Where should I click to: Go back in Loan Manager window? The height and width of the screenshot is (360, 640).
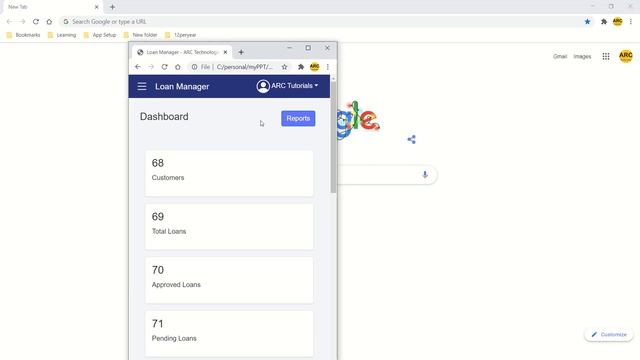click(x=138, y=67)
